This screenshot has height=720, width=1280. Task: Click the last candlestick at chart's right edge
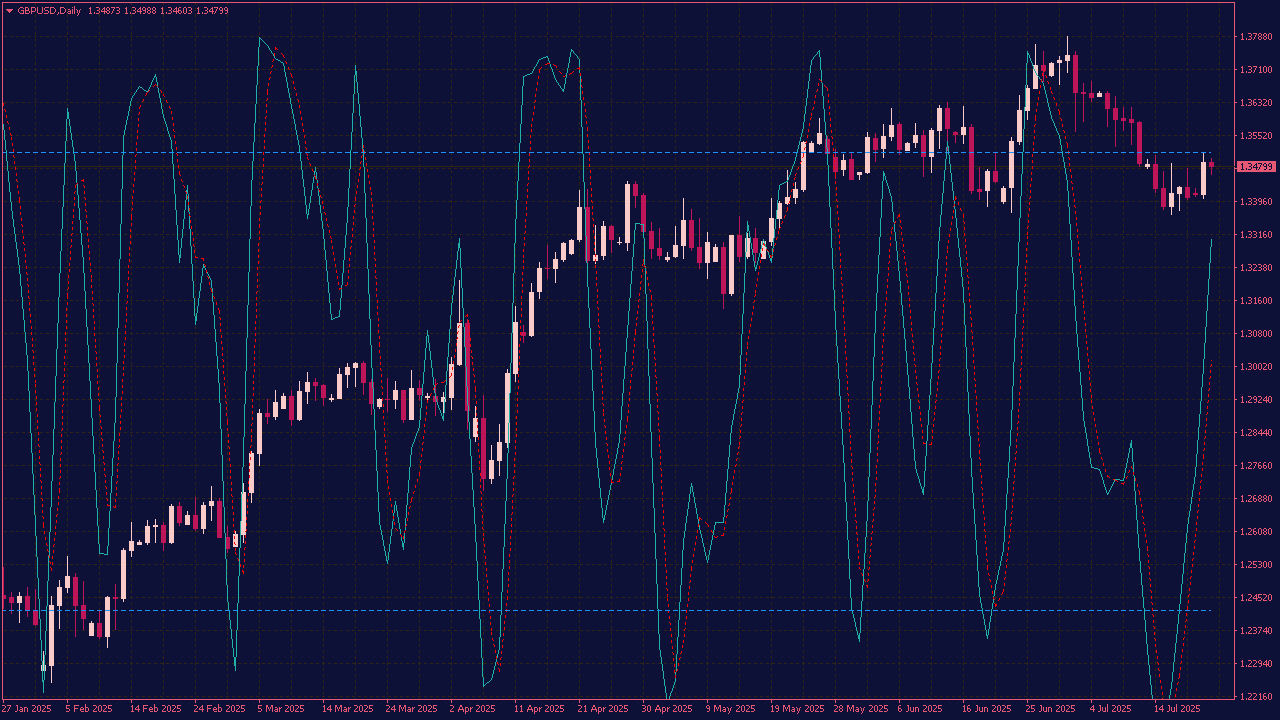click(x=1211, y=165)
